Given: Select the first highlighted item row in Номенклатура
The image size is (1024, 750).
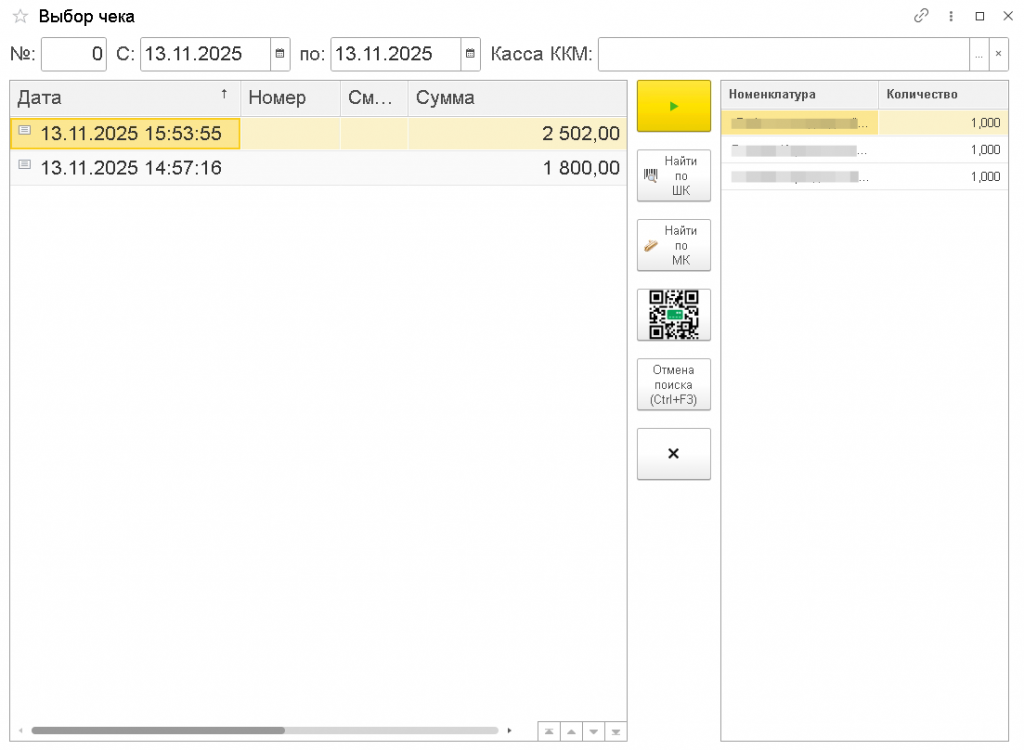Looking at the screenshot, I should tap(865, 123).
